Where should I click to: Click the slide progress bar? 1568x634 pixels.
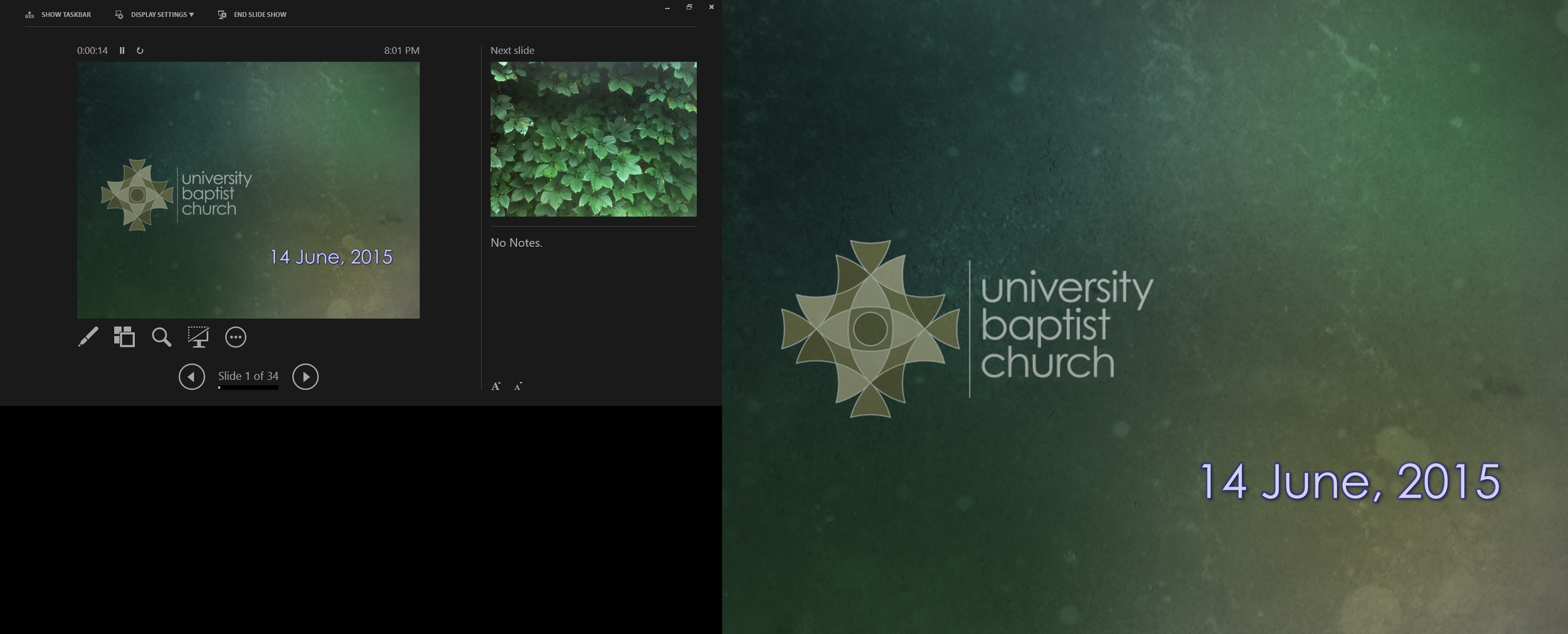(248, 388)
